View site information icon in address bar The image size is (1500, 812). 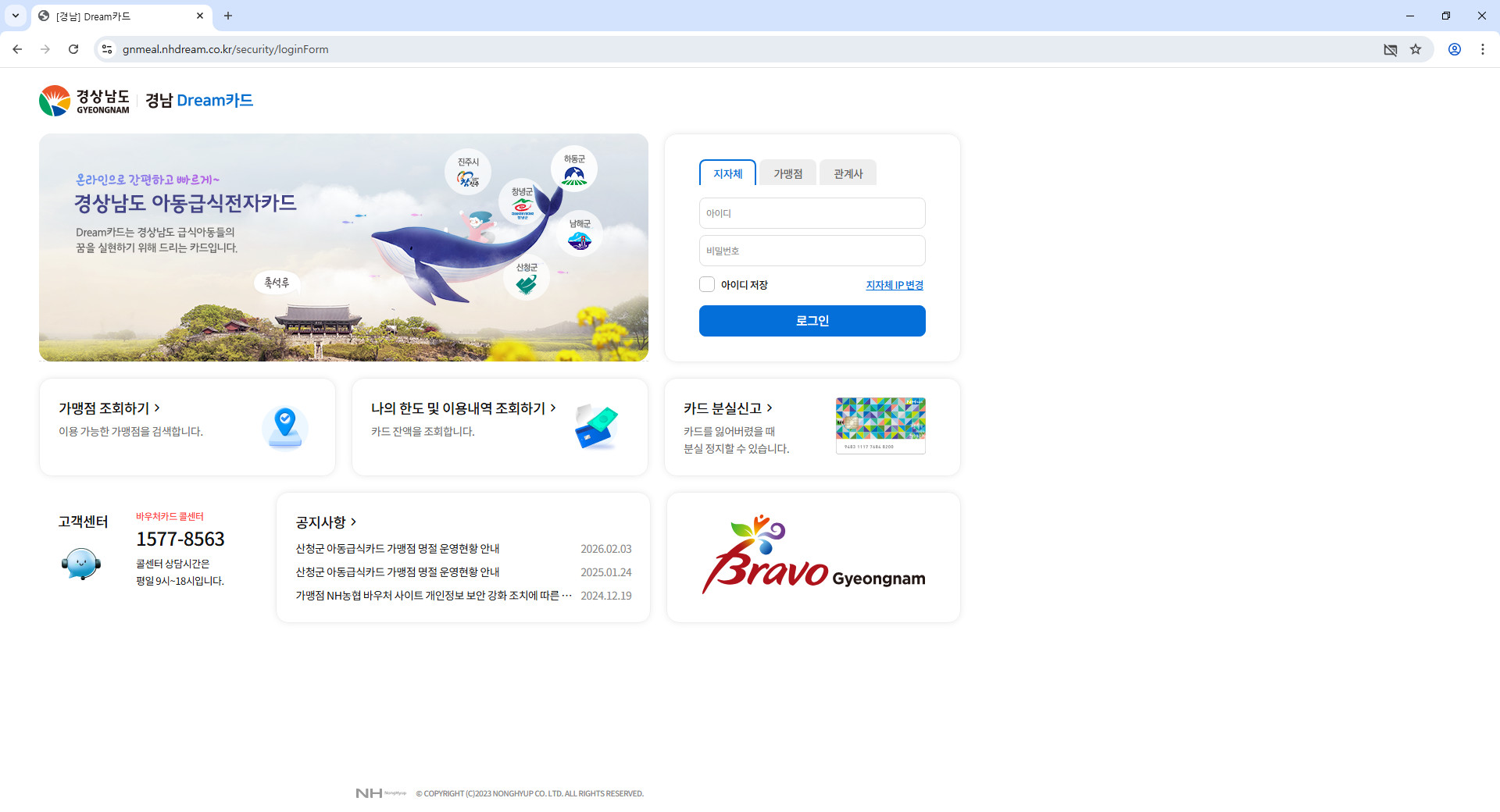[x=107, y=49]
